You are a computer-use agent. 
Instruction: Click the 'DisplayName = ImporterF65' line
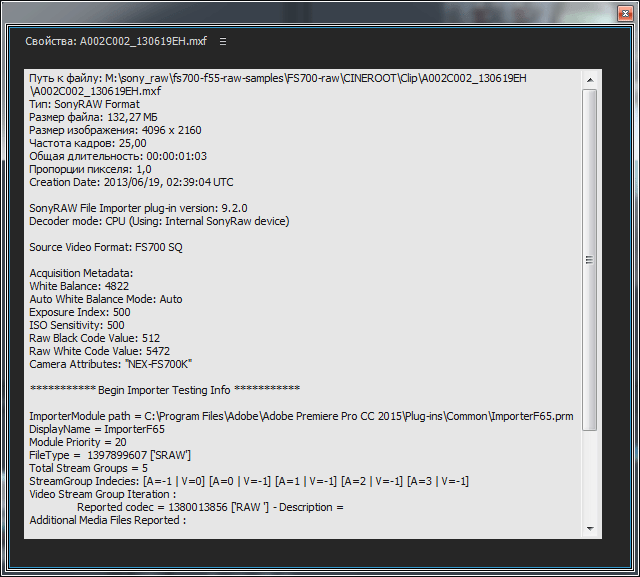click(x=97, y=429)
